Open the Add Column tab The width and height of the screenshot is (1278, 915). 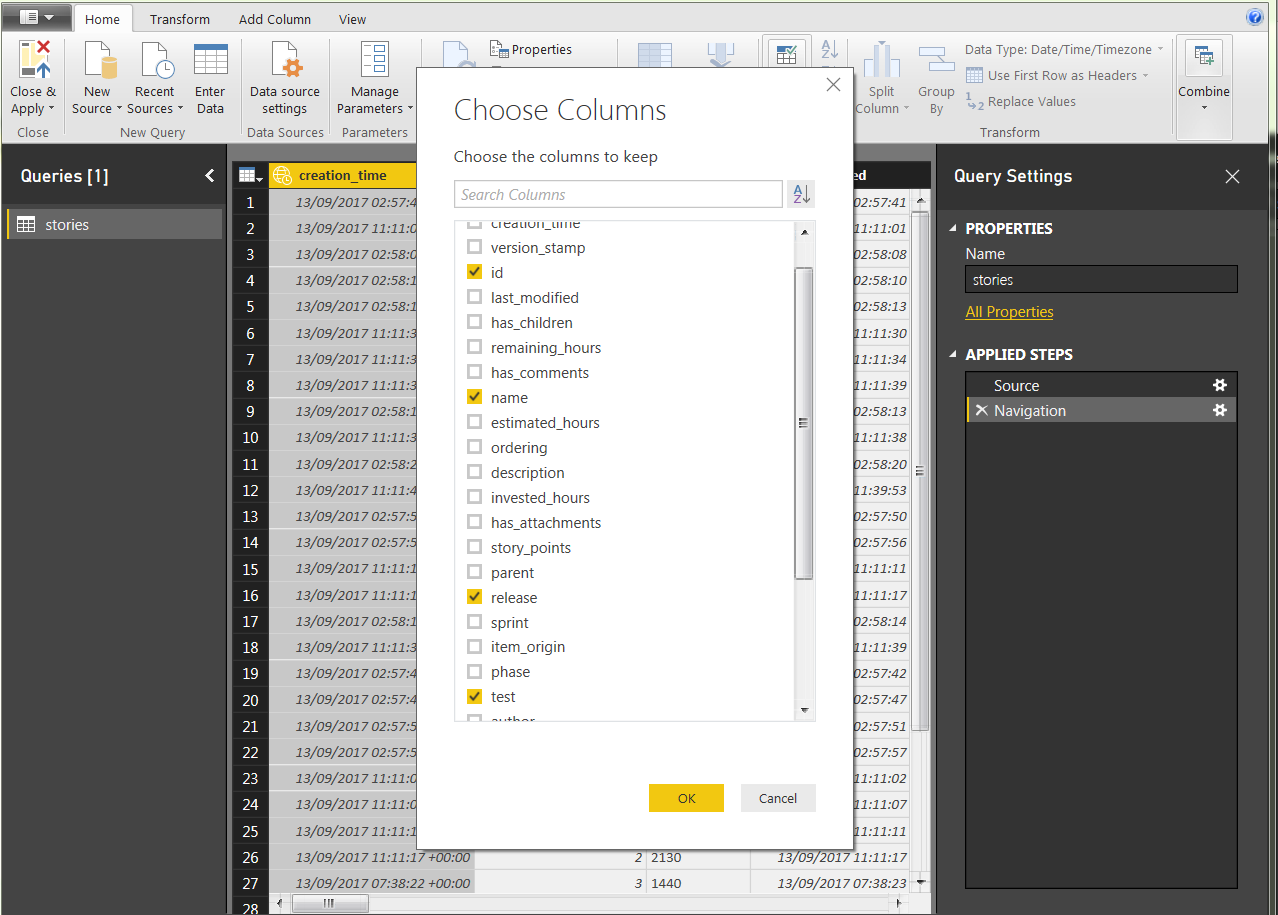pos(274,19)
